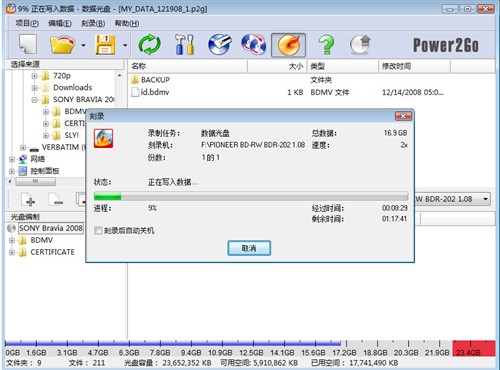The image size is (500, 370).
Task: Open the 项目(P) menu
Action: click(x=27, y=23)
